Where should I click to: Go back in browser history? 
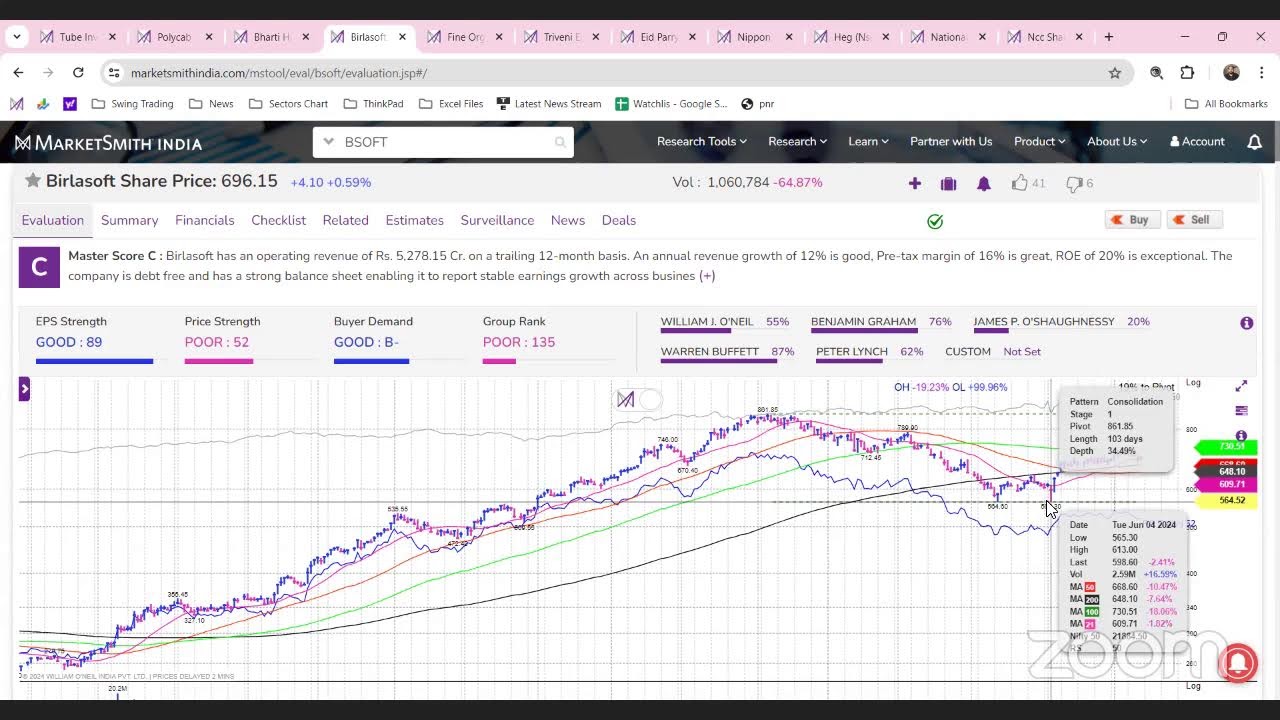18,73
